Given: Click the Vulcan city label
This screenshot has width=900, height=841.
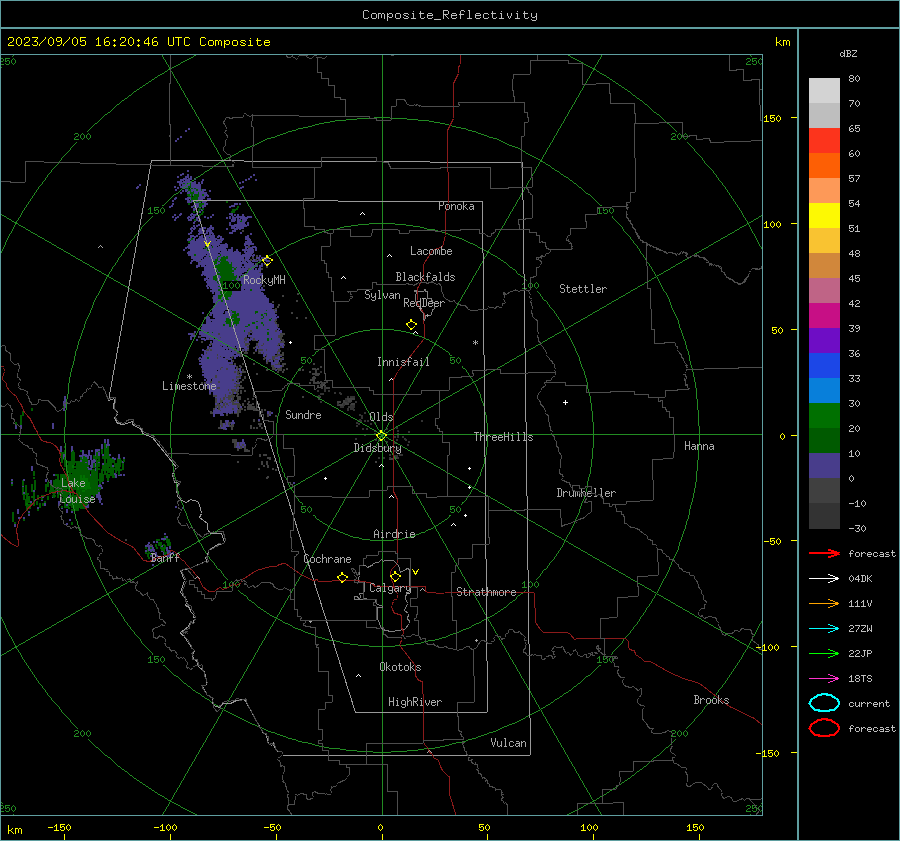Looking at the screenshot, I should pos(508,743).
